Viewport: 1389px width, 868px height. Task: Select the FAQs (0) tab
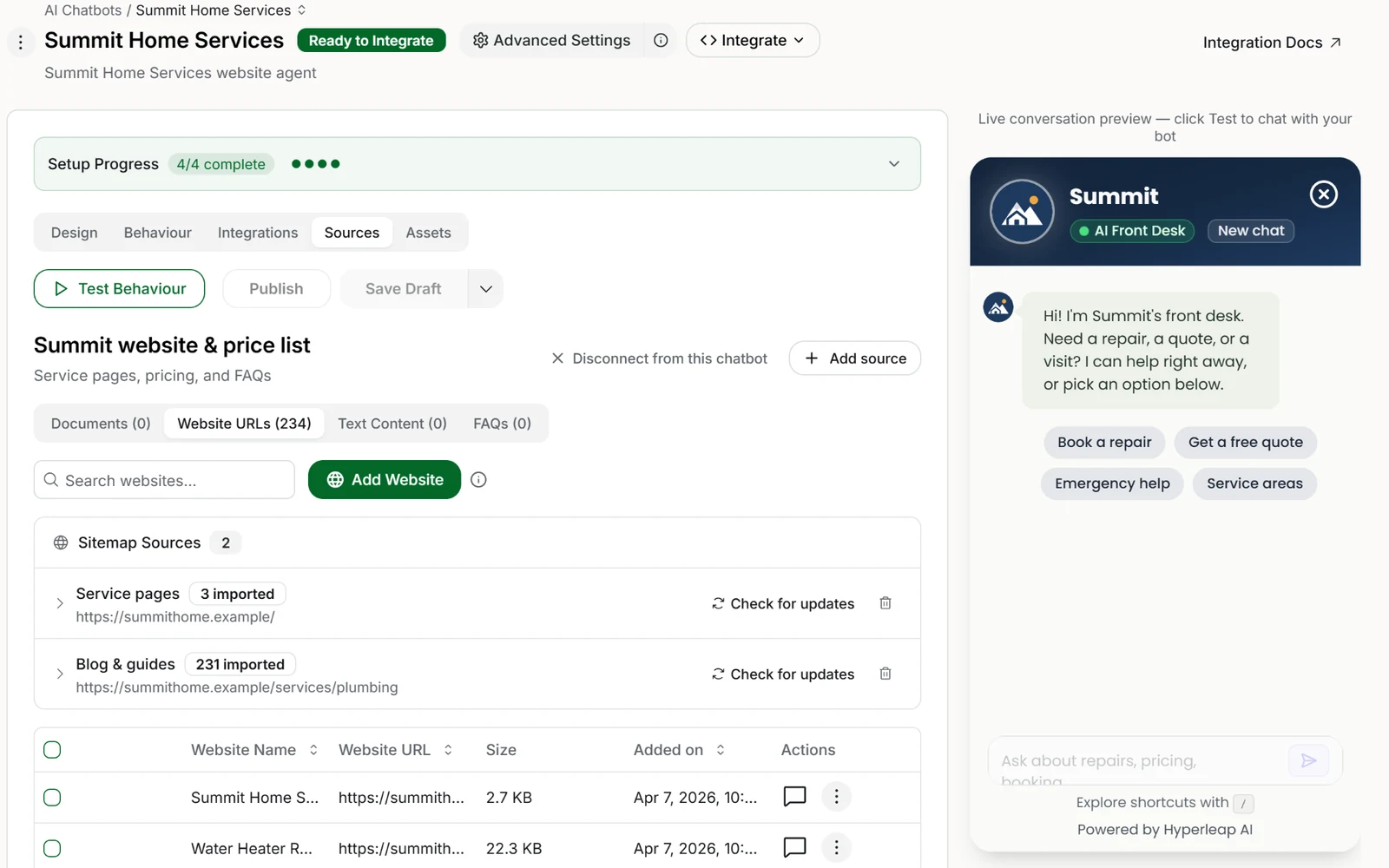[502, 424]
